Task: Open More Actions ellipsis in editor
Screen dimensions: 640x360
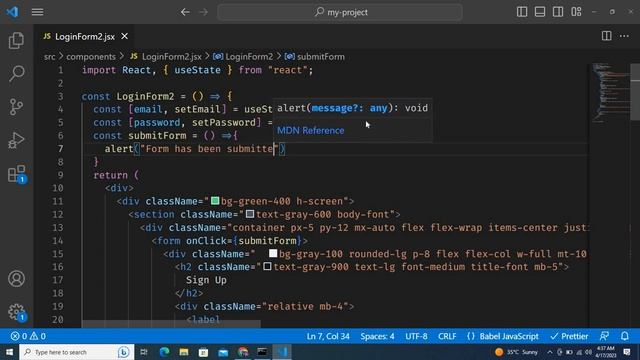Action: [x=624, y=36]
